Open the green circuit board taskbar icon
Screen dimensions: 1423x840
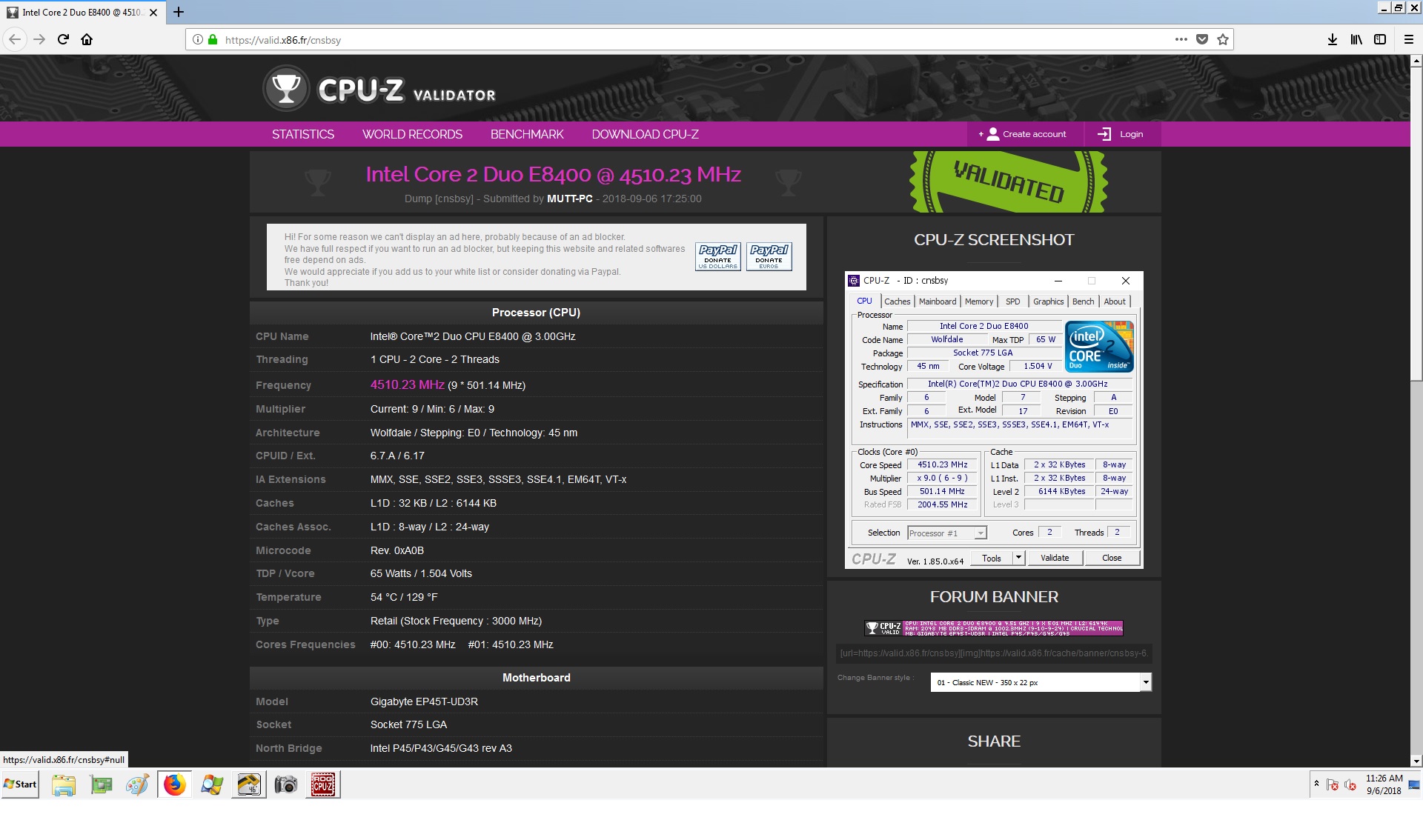coord(101,784)
